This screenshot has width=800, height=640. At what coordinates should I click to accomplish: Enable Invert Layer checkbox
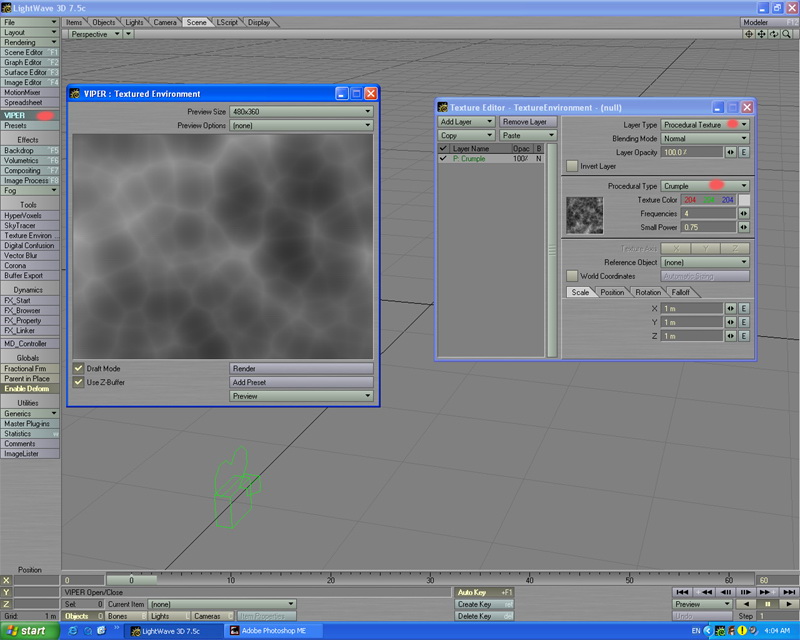point(572,166)
